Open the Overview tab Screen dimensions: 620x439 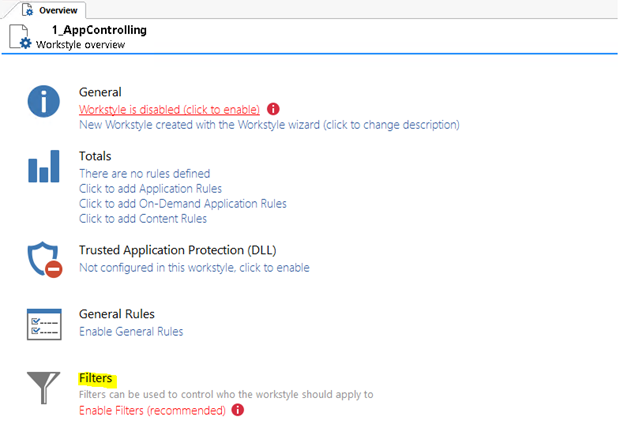tap(49, 10)
